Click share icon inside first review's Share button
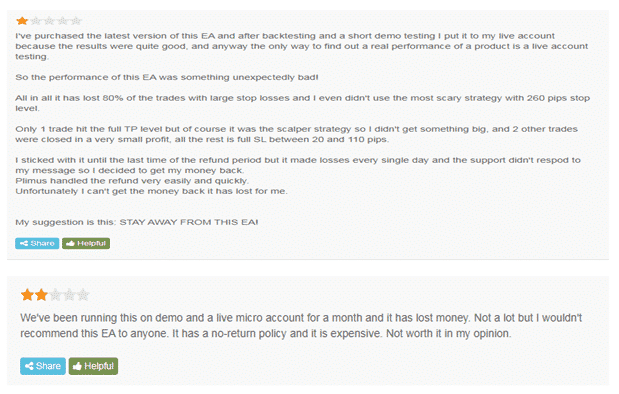The width and height of the screenshot is (619, 394). click(24, 244)
